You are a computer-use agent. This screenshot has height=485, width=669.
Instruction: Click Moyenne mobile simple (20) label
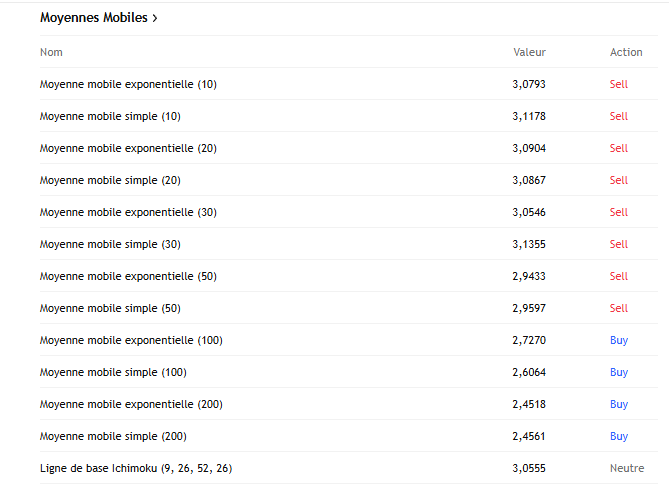(x=110, y=180)
